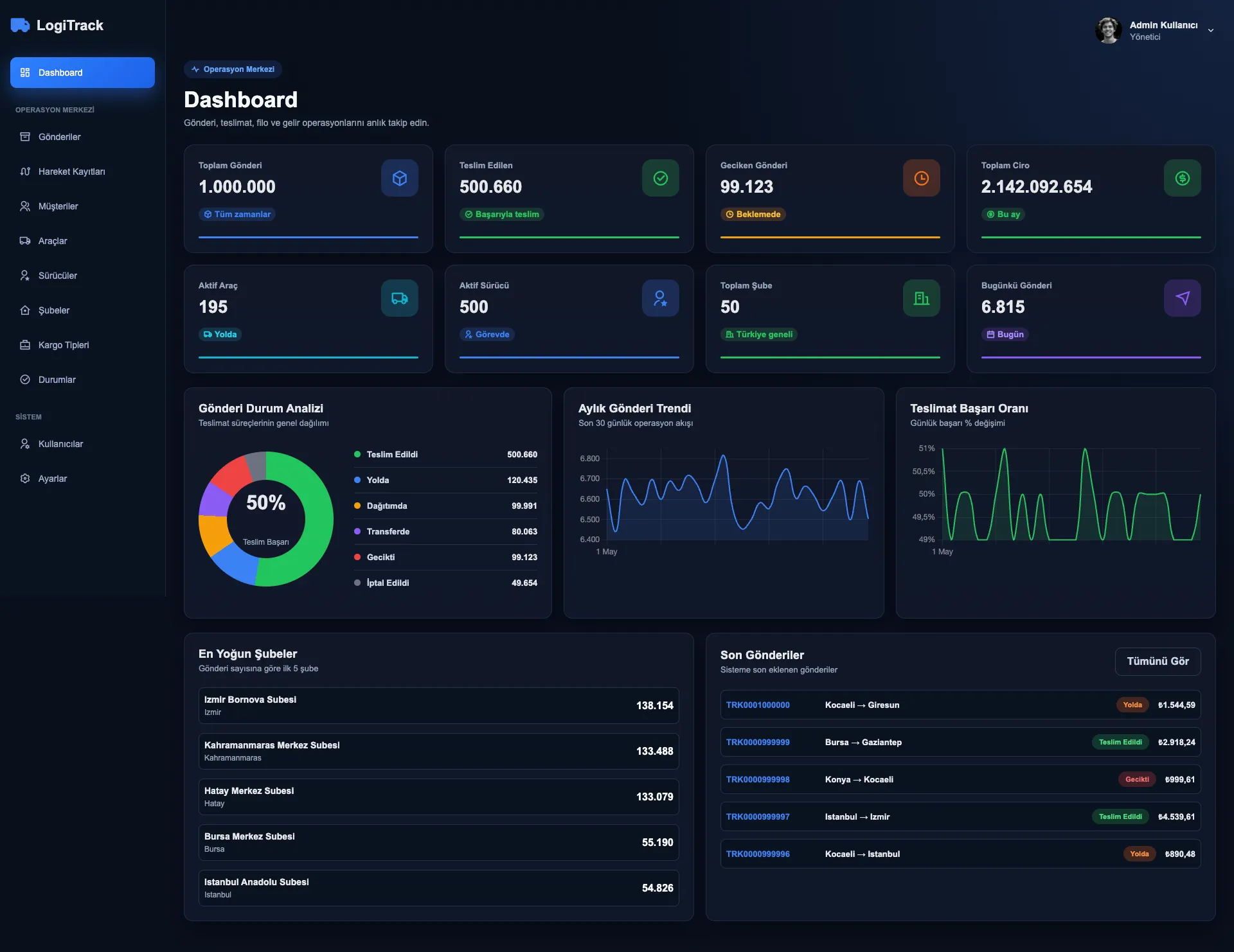Click the Başarıyla teslim badge
The height and width of the screenshot is (952, 1234).
[x=502, y=215]
